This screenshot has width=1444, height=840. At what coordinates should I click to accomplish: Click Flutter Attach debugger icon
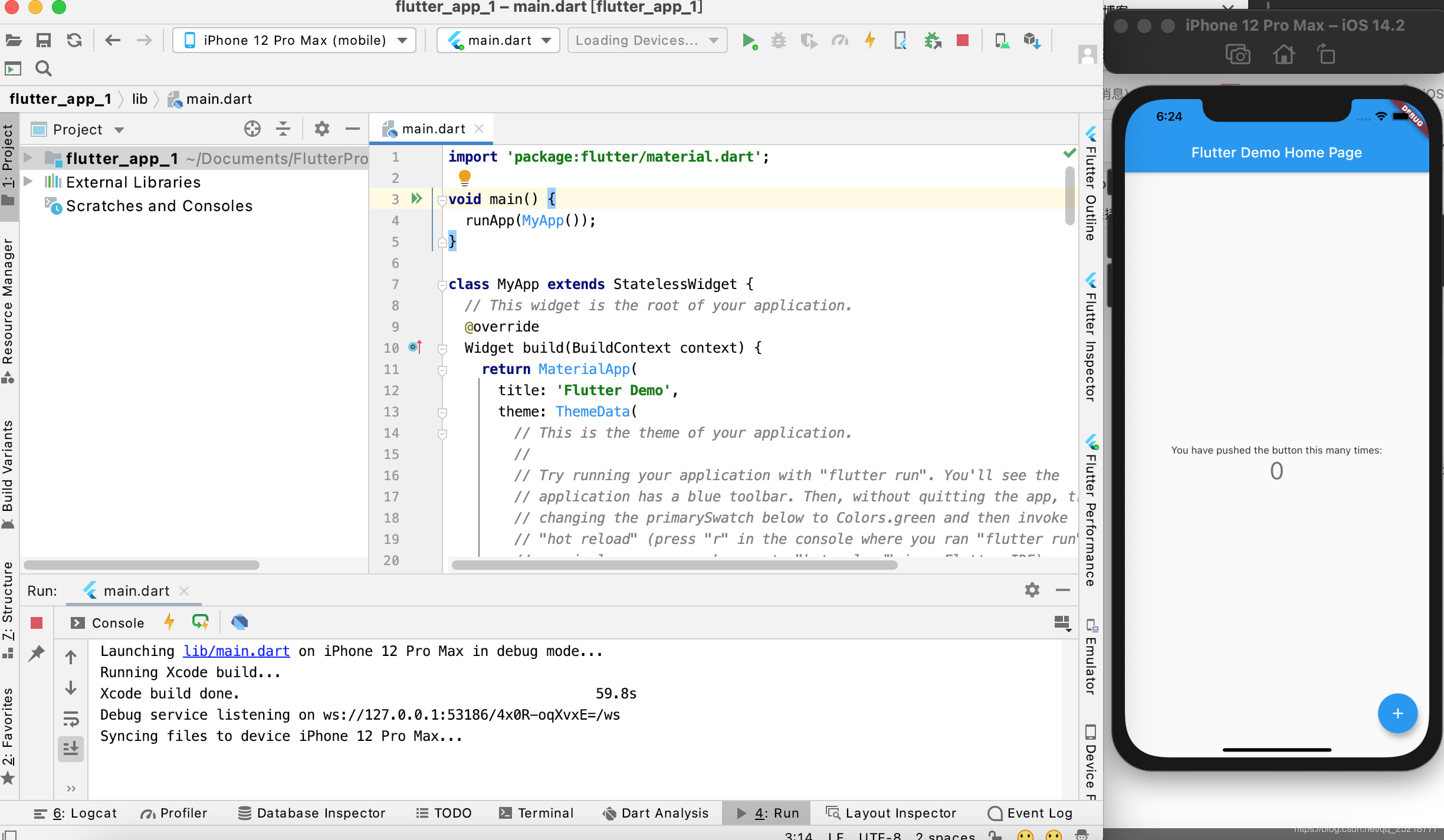pyautogui.click(x=933, y=41)
